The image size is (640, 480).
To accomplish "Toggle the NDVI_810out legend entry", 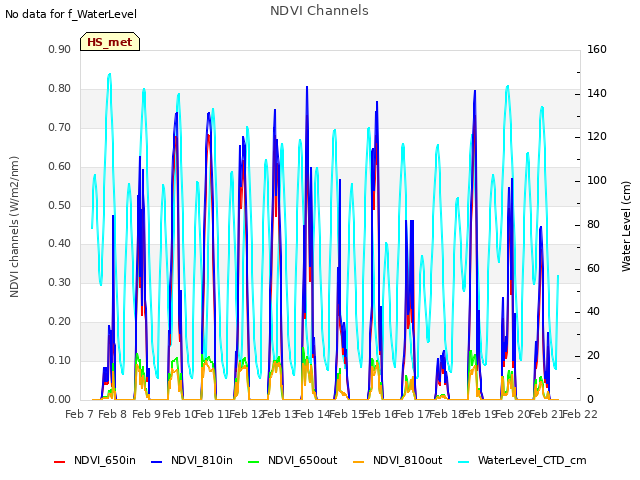I will [398, 460].
